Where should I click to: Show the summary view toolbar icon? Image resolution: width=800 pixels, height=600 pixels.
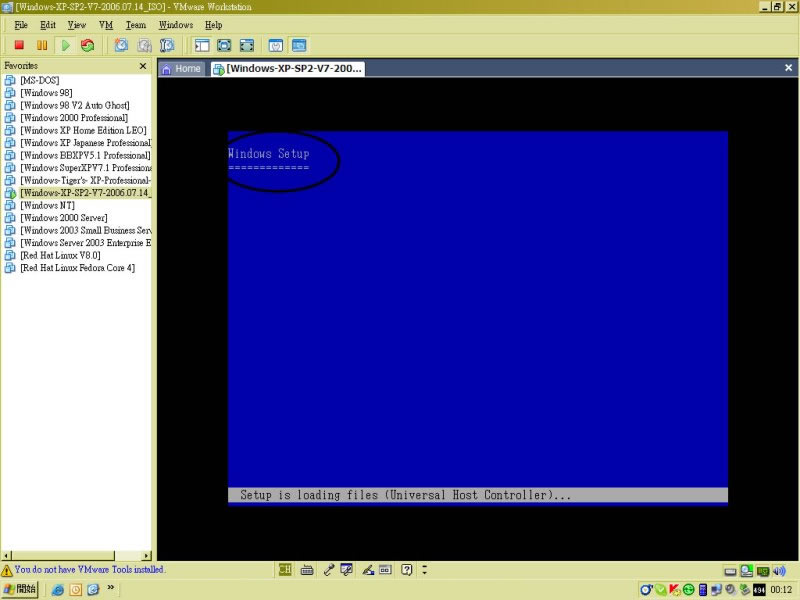pos(276,45)
